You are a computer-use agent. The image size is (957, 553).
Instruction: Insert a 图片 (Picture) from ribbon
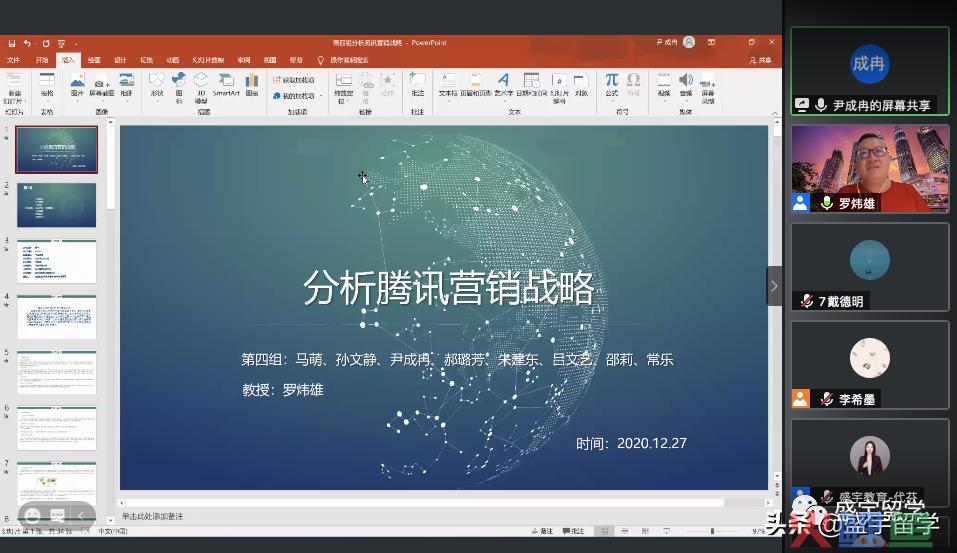click(x=77, y=85)
